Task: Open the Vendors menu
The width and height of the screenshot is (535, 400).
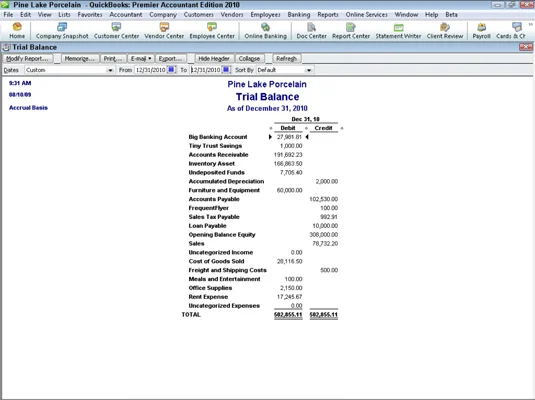Action: (232, 15)
